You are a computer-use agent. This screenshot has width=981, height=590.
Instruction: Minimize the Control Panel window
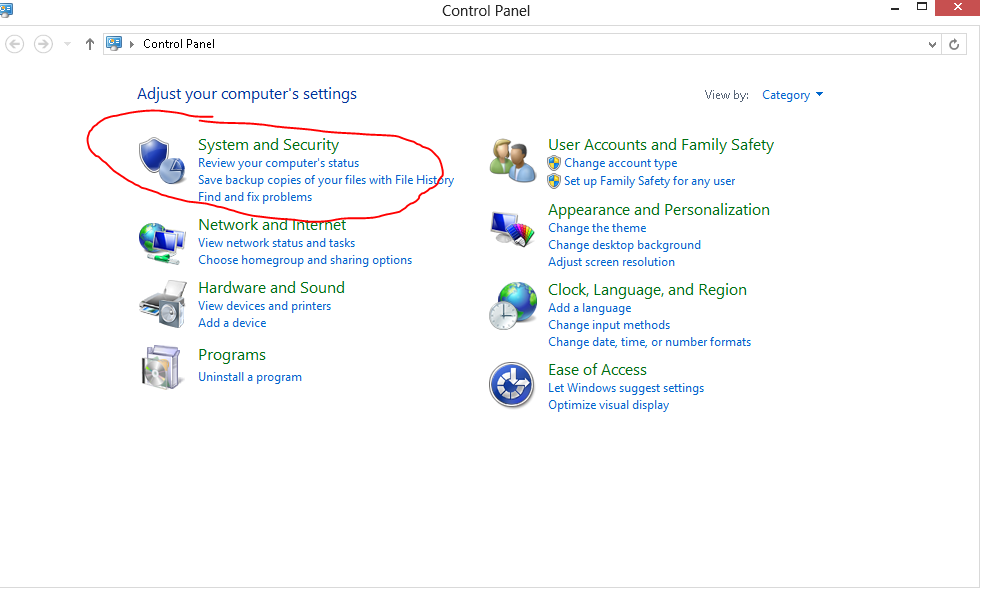(895, 8)
